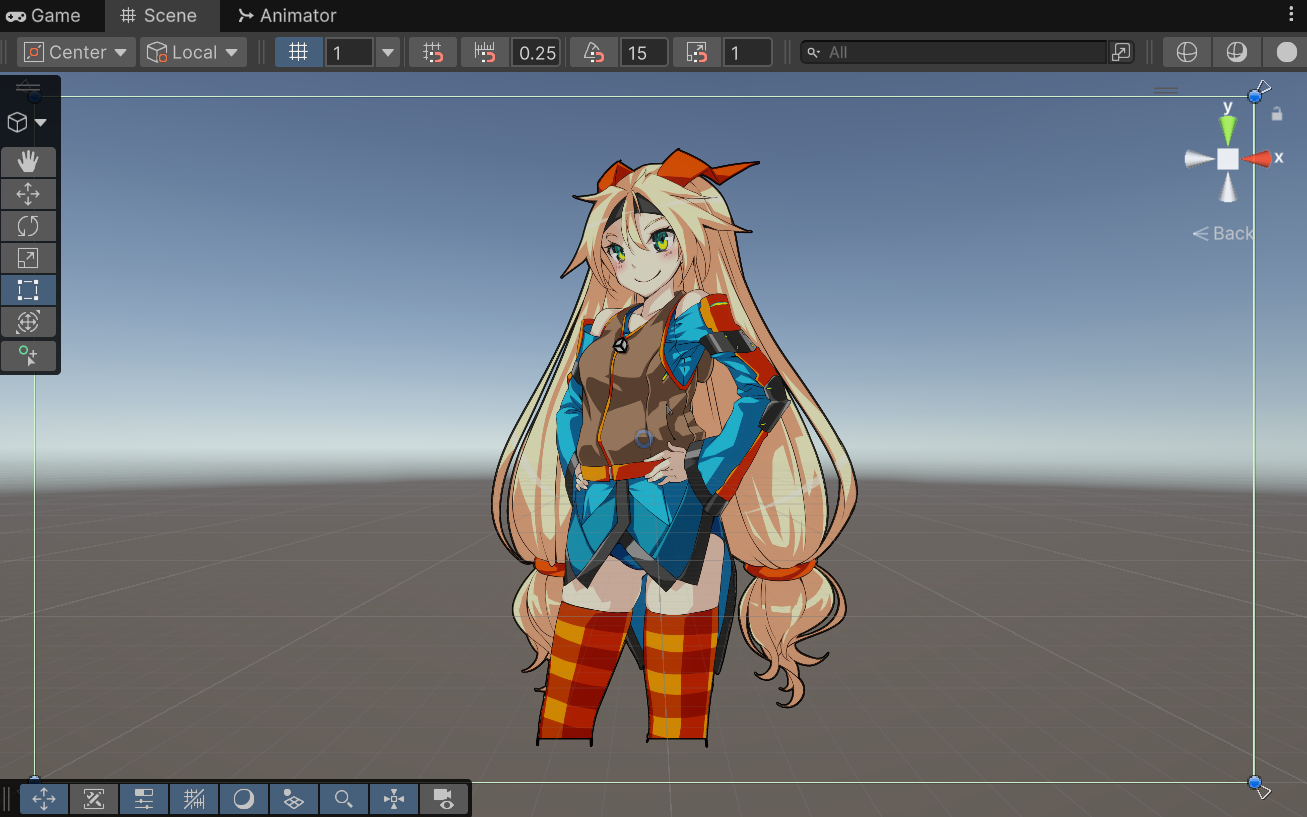Toggle the scene view lock padlock

coord(1277,114)
